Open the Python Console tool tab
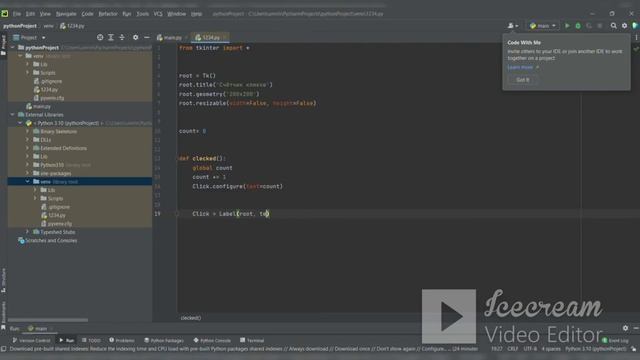This screenshot has height=360, width=640. click(x=212, y=340)
